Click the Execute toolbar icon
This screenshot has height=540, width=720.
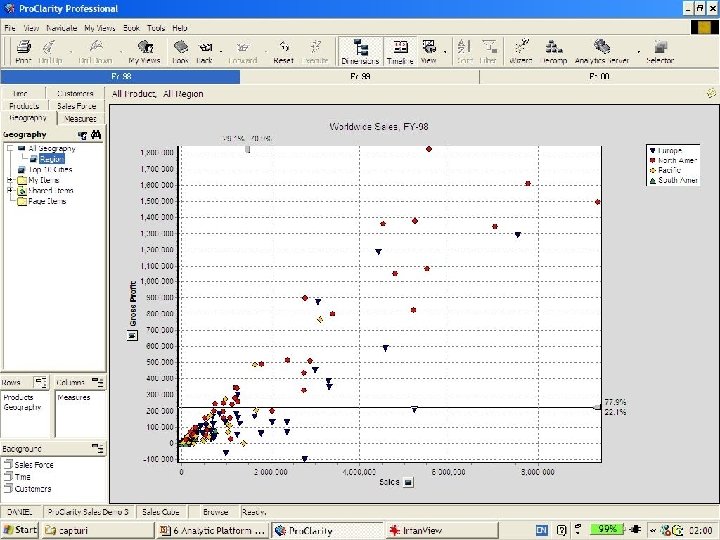[315, 51]
